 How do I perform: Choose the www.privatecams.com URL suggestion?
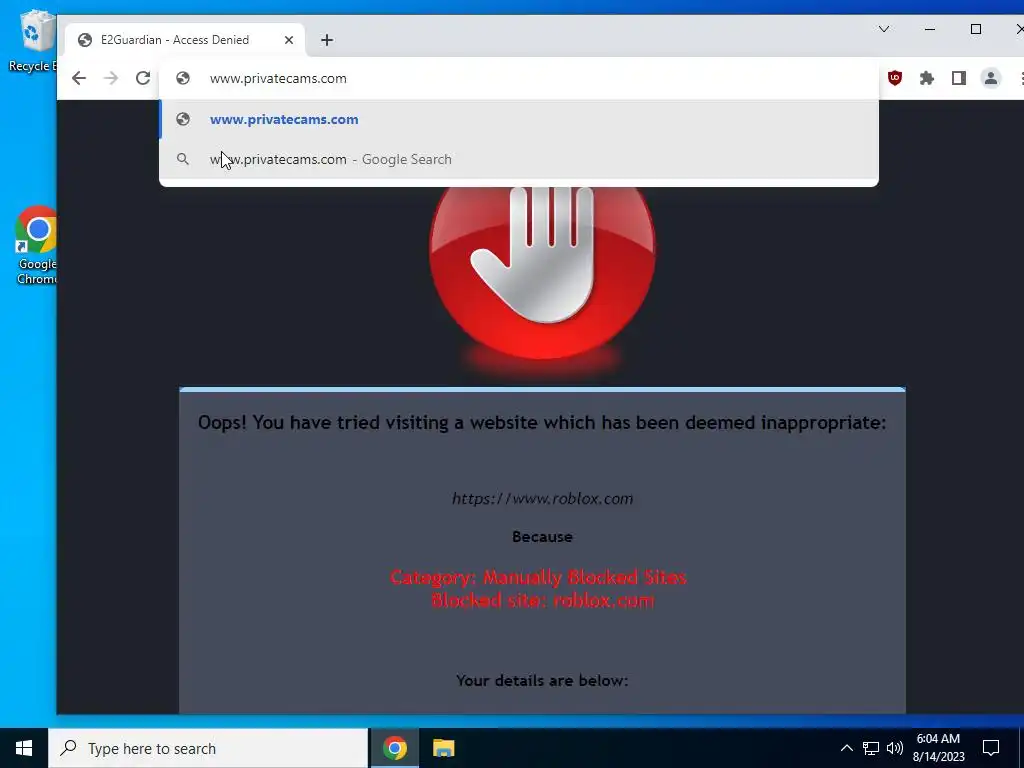[519, 120]
